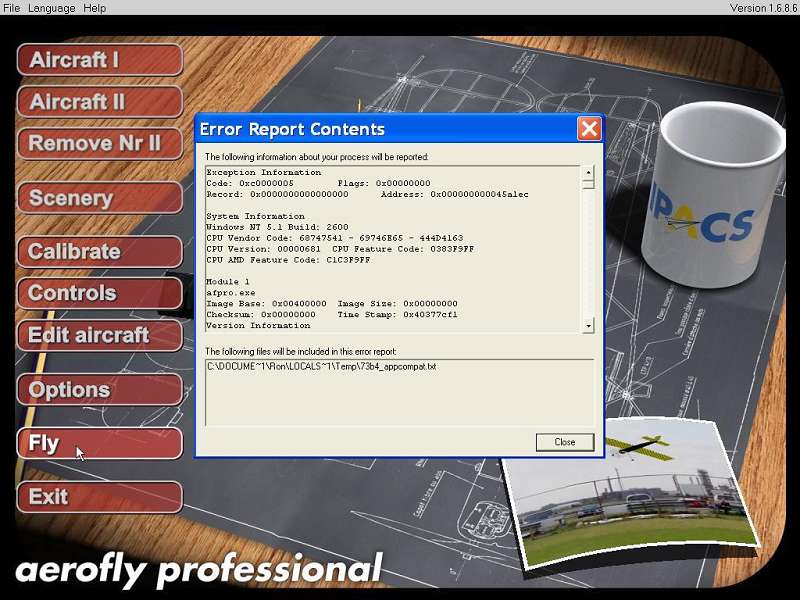This screenshot has width=800, height=600.
Task: Choose the Aircraft II button
Action: pos(100,102)
